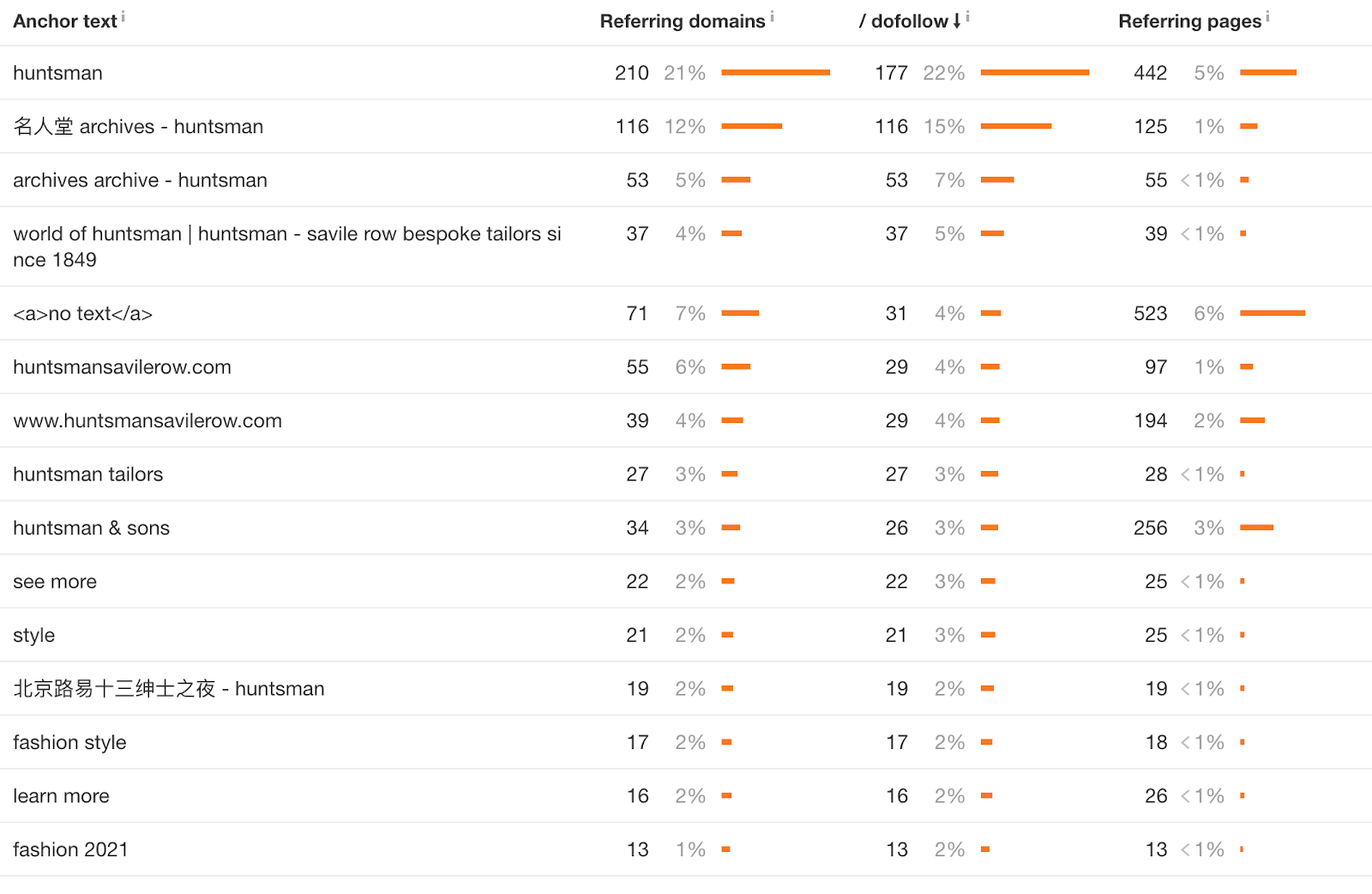Open the 210 referring domains for huntsman
The image size is (1372, 894).
point(631,73)
